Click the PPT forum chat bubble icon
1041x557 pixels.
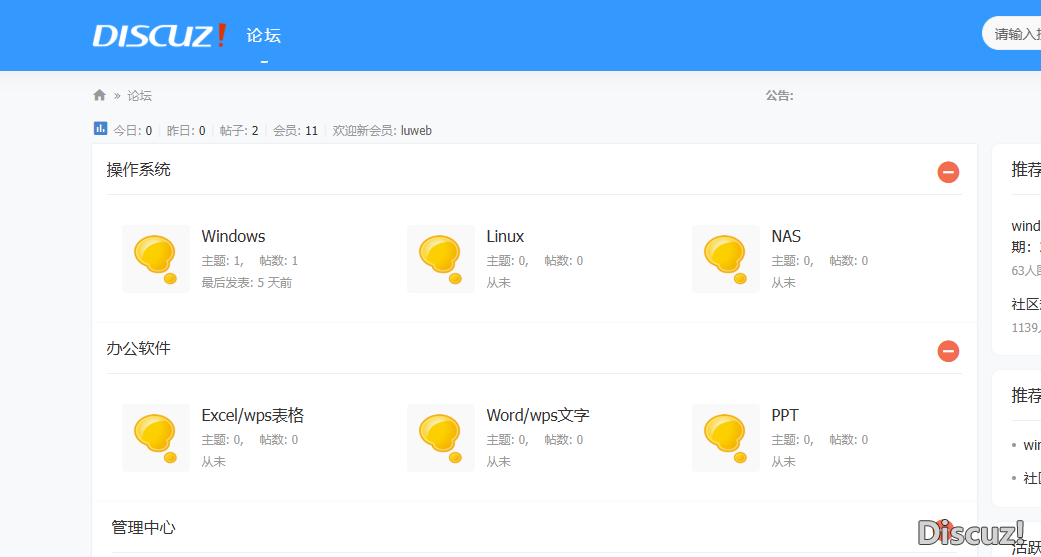tap(725, 437)
